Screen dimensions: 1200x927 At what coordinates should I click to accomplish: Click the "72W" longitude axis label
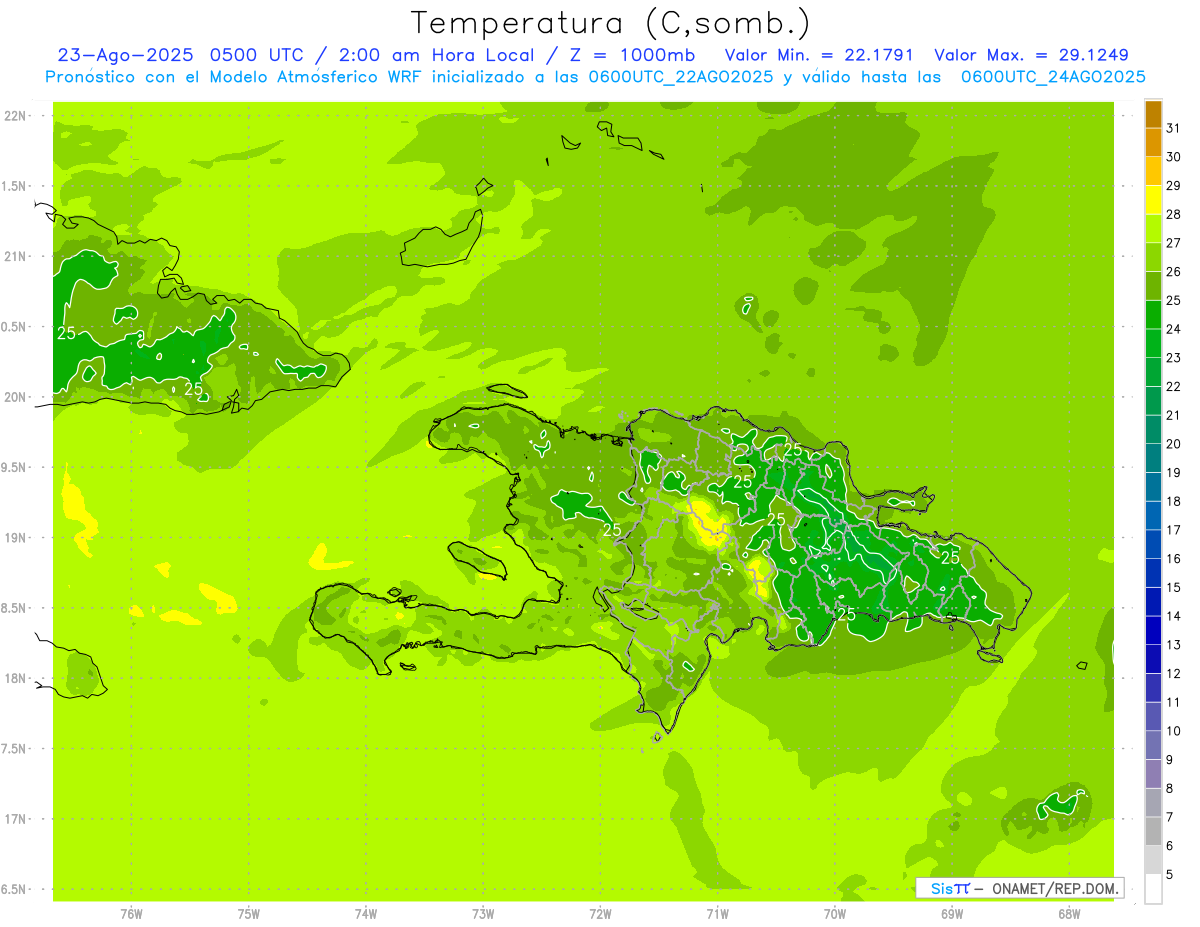601,914
